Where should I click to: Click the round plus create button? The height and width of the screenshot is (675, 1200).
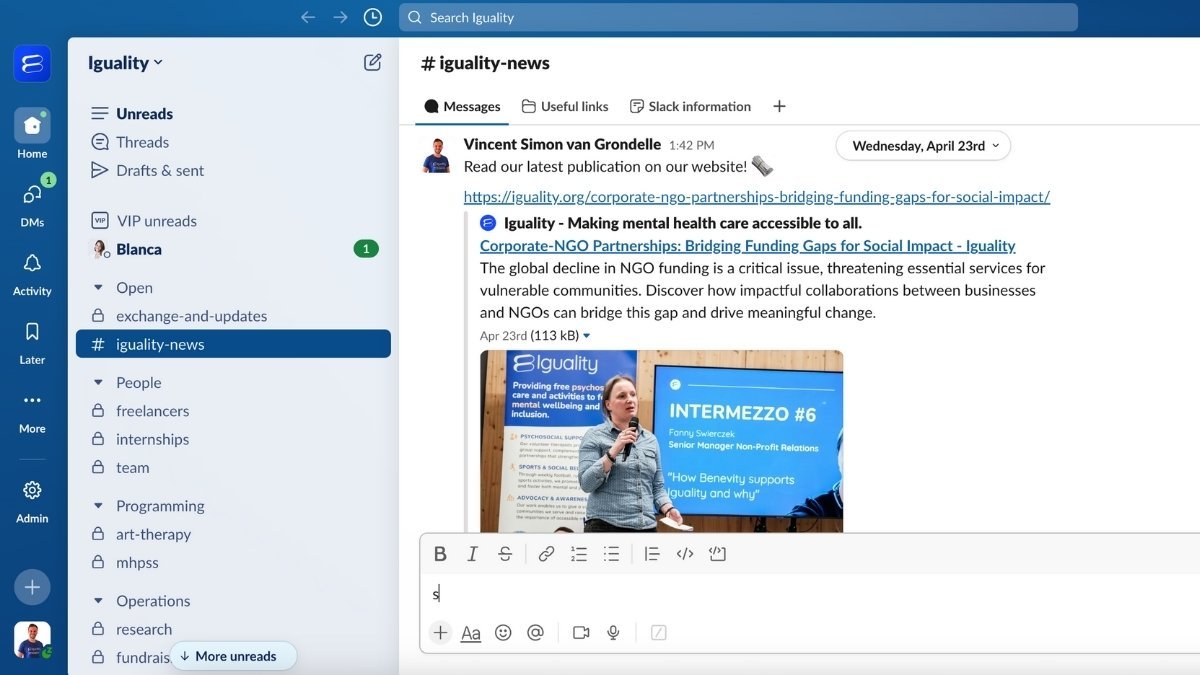(32, 587)
